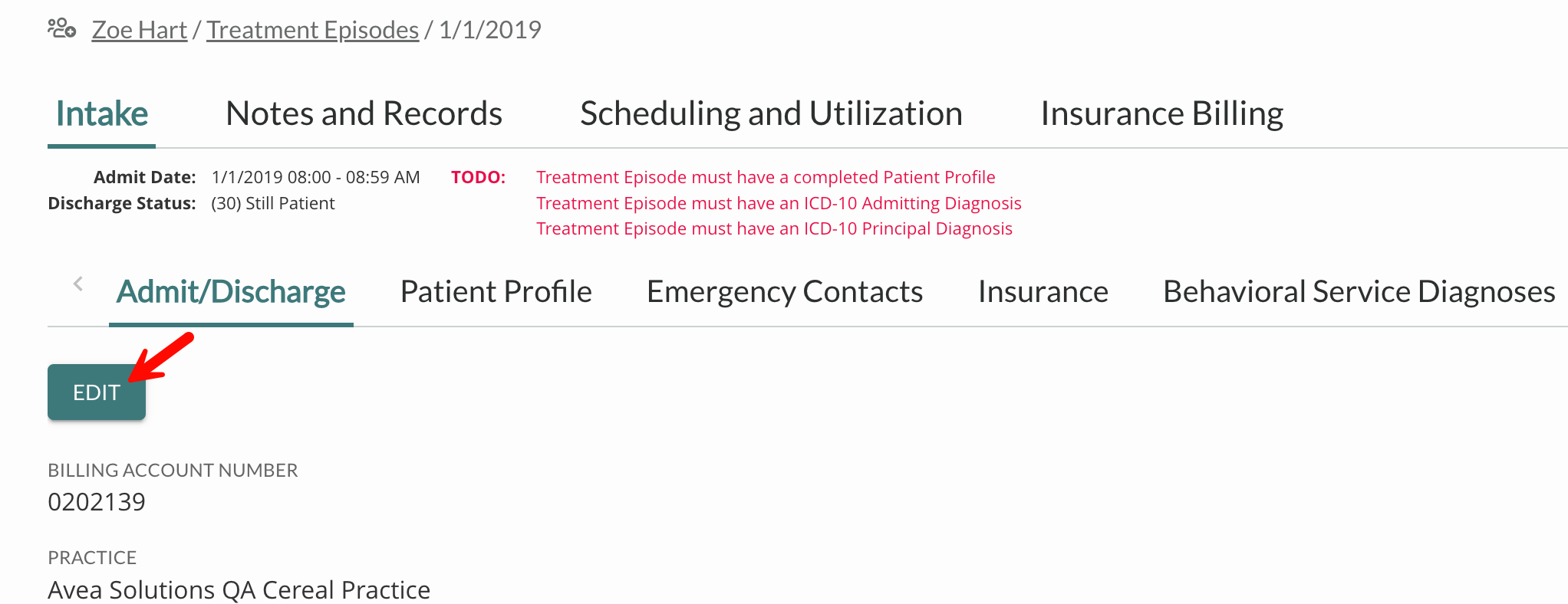Viewport: 1568px width, 604px height.
Task: Open the Patient Profile sub-tab
Action: [496, 291]
